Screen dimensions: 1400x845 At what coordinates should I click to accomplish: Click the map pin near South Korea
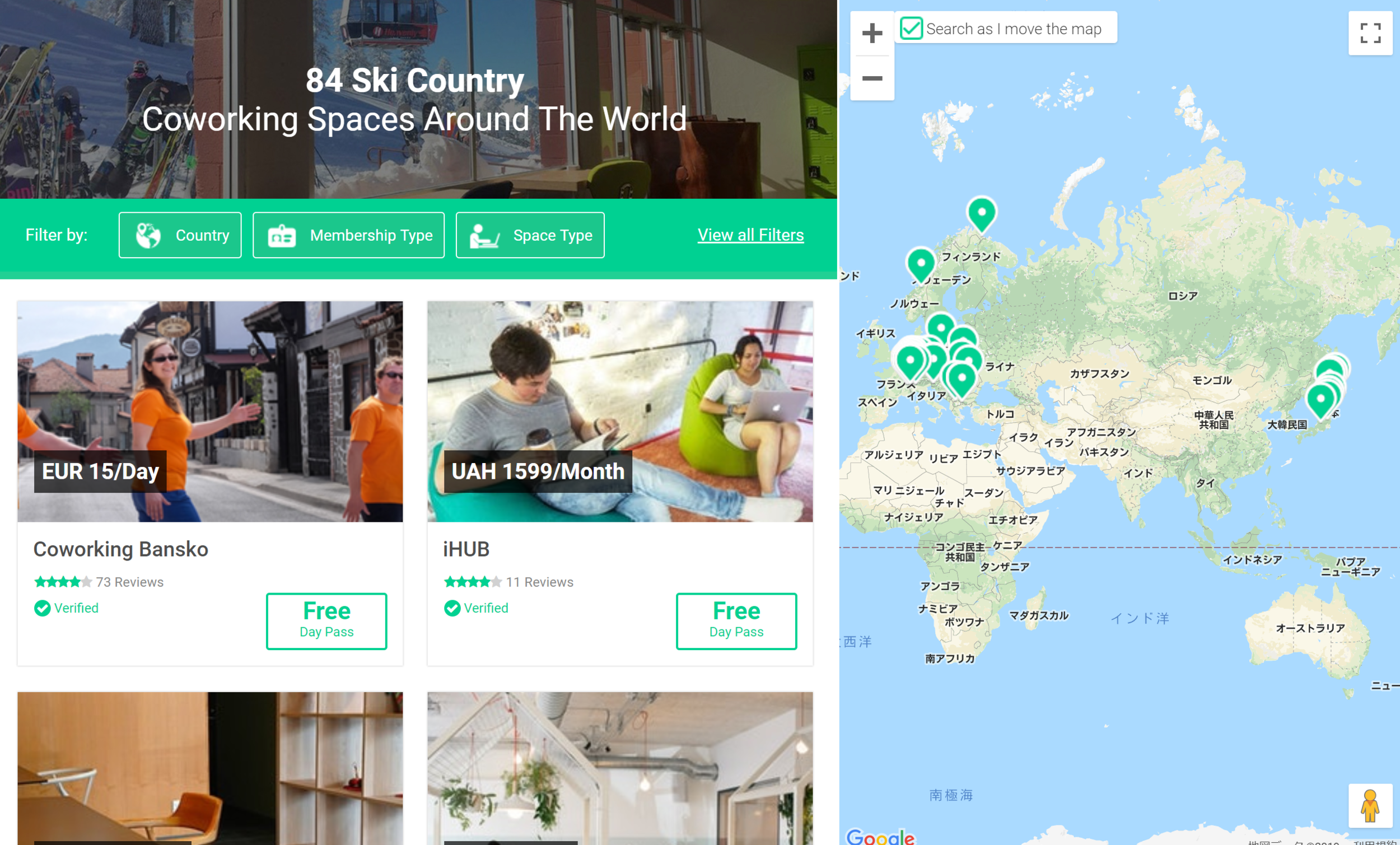click(1320, 399)
